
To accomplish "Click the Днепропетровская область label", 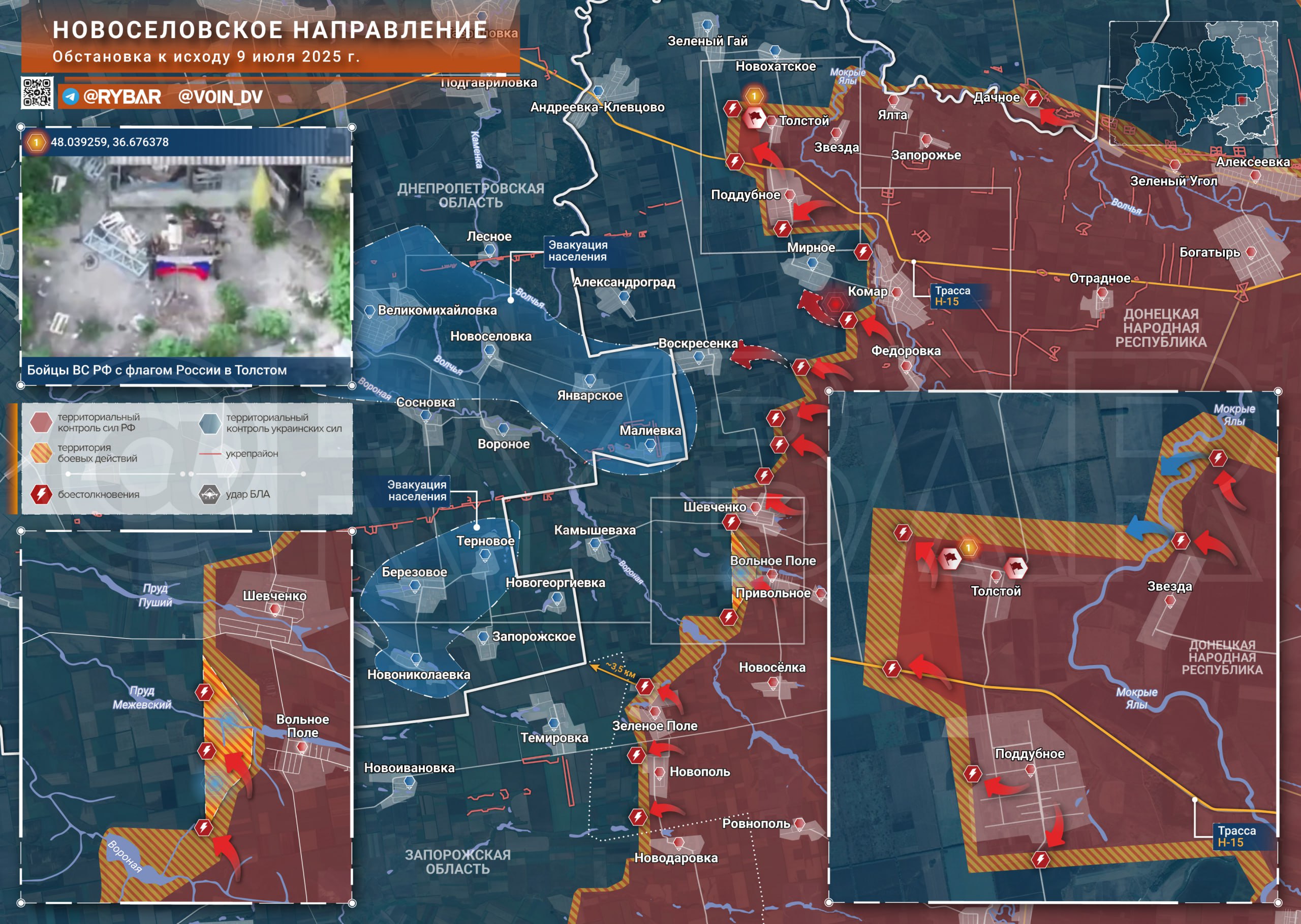I will click(x=471, y=195).
